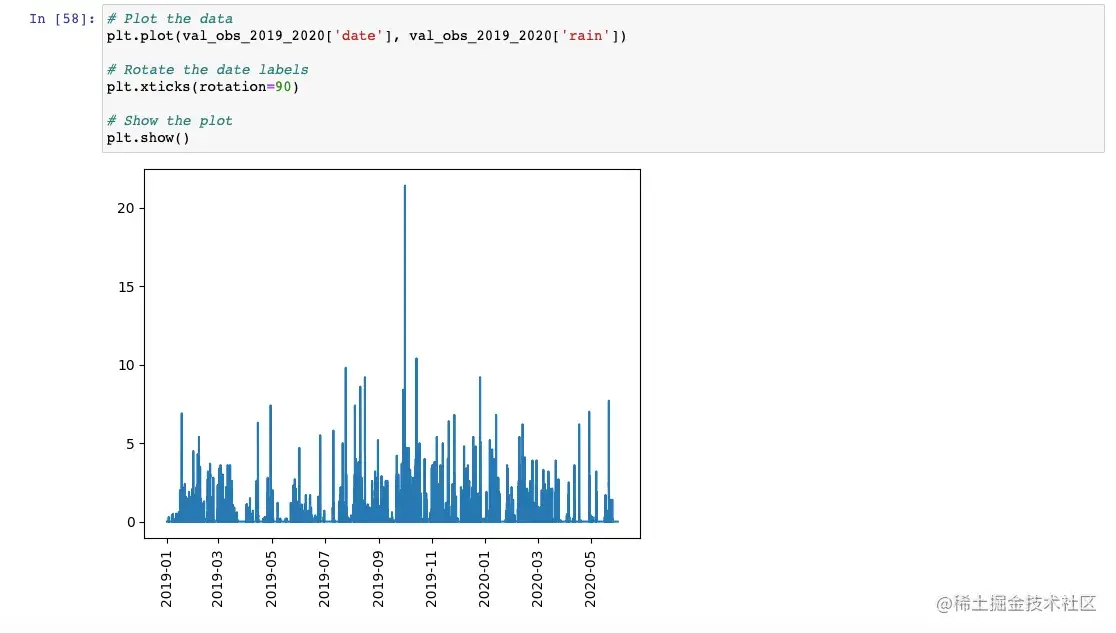
Task: Select the In [58] cell prompt label
Action: point(62,19)
